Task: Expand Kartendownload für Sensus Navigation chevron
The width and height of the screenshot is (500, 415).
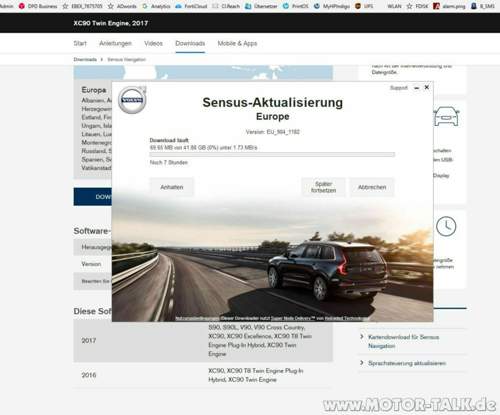Action: pyautogui.click(x=362, y=337)
